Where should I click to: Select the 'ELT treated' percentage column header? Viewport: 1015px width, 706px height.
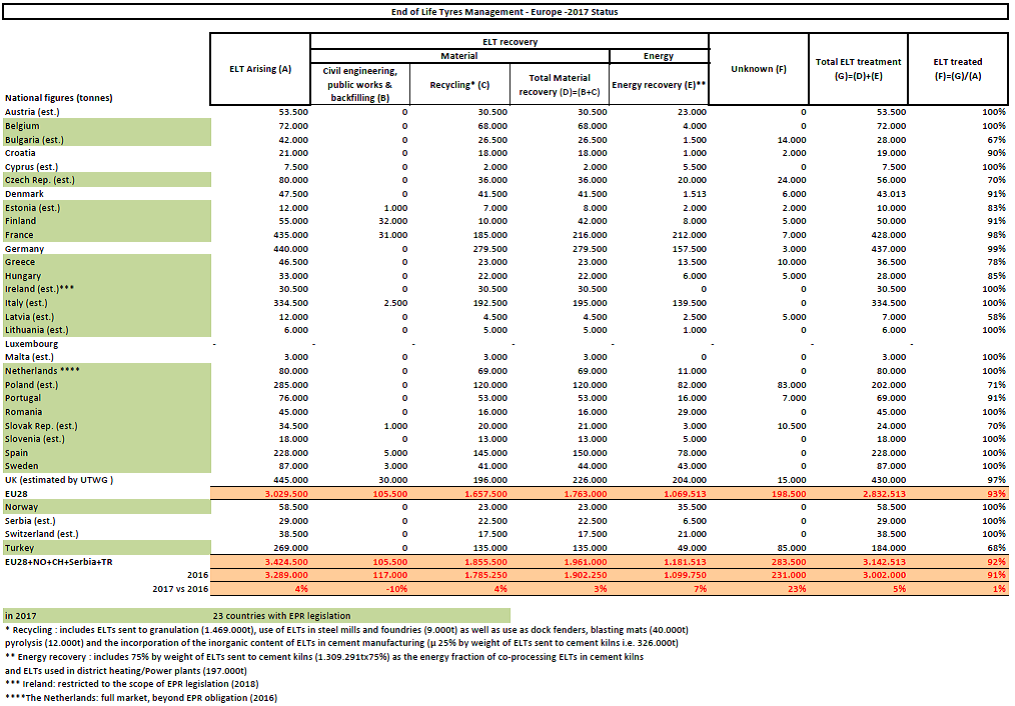(957, 68)
